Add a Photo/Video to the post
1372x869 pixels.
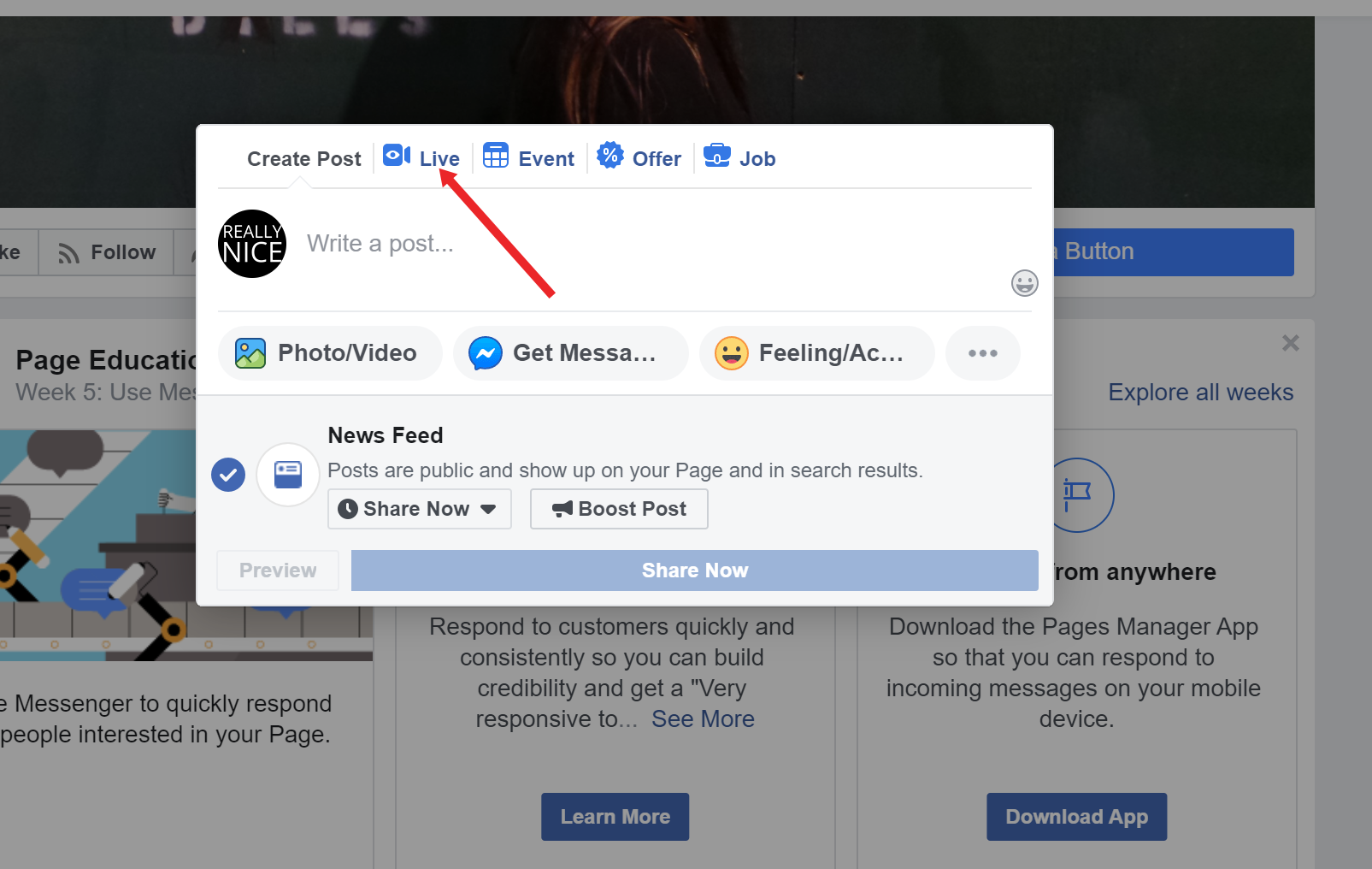pos(330,353)
